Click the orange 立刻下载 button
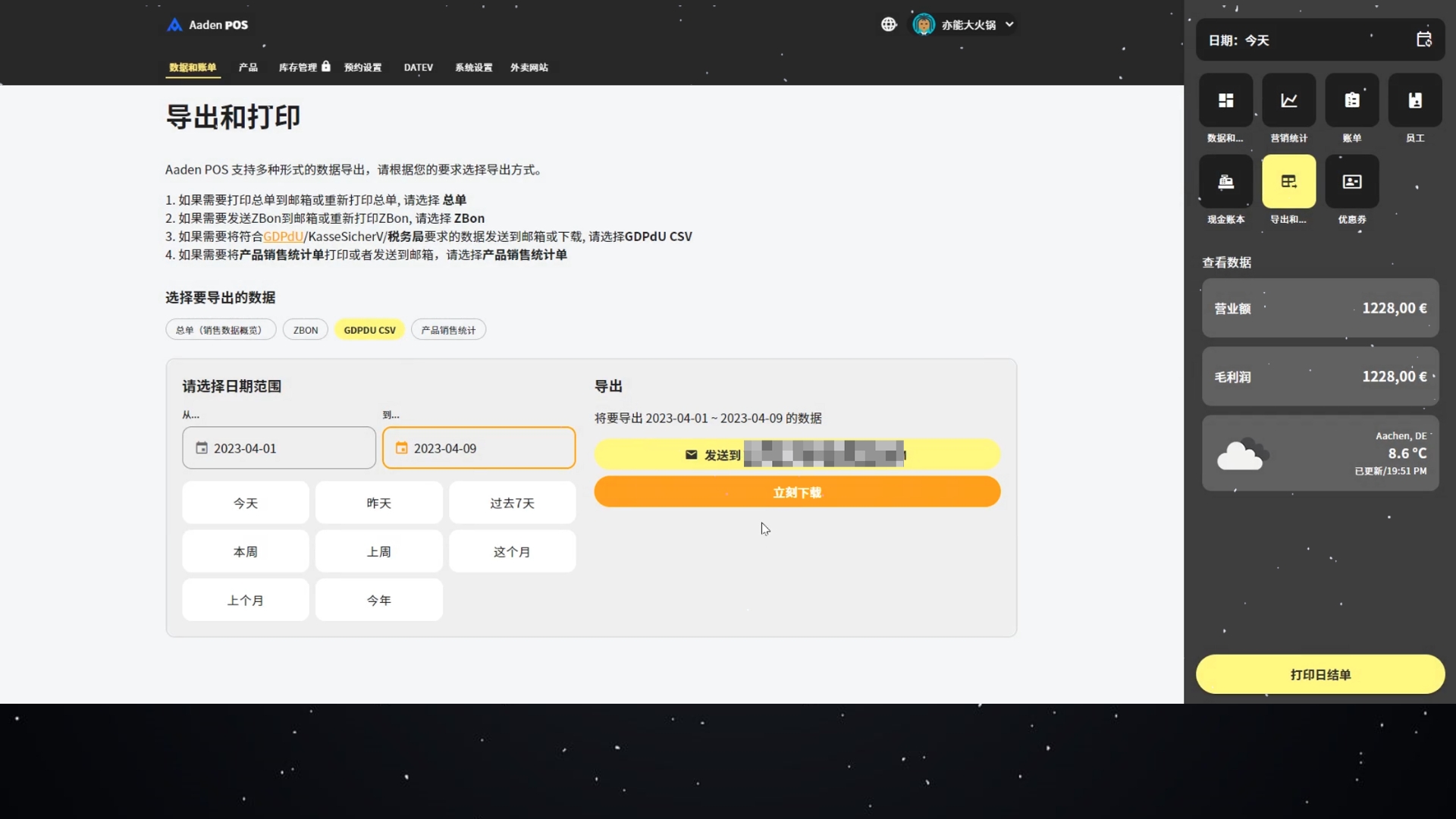Viewport: 1456px width, 819px height. point(796,492)
